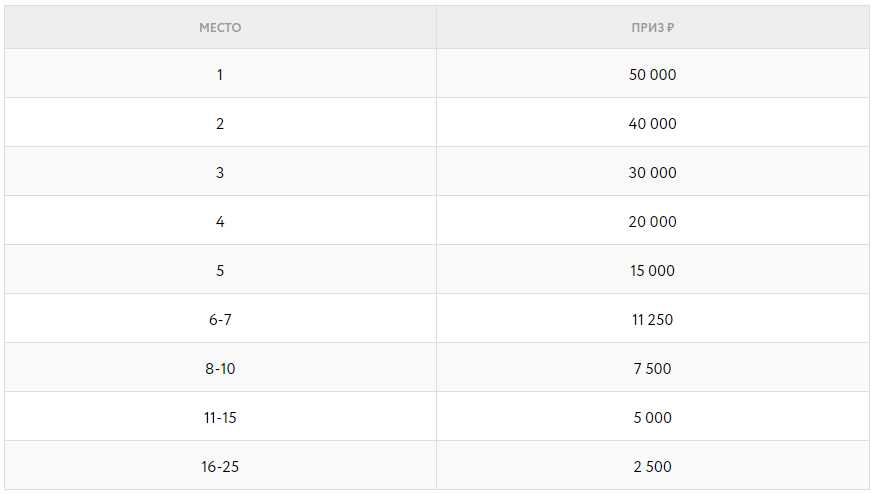Click the 11 250 prize cell
This screenshot has height=494, width=874.
[x=653, y=320]
